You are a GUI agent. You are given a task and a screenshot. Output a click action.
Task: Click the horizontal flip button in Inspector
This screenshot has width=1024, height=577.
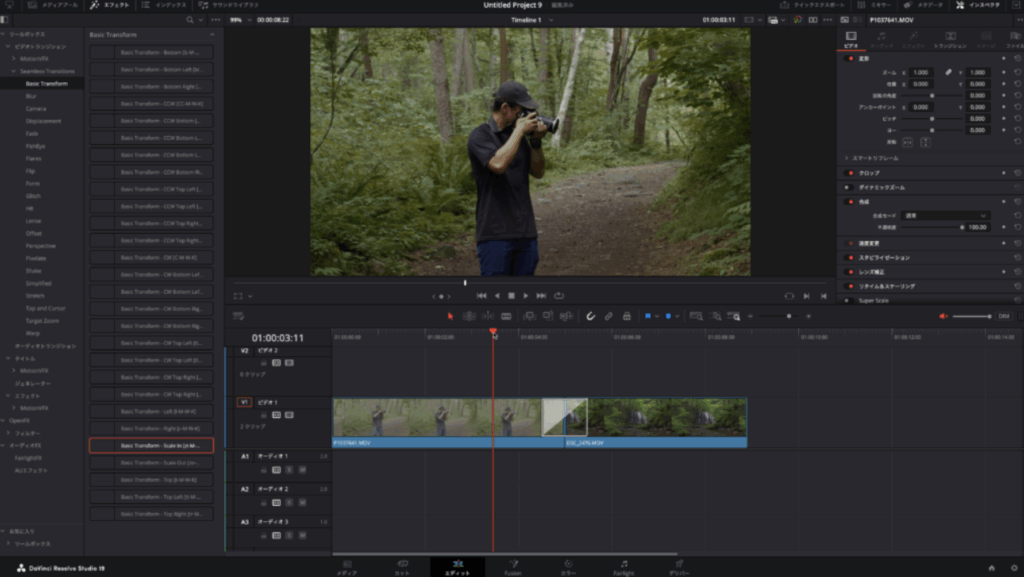[908, 142]
